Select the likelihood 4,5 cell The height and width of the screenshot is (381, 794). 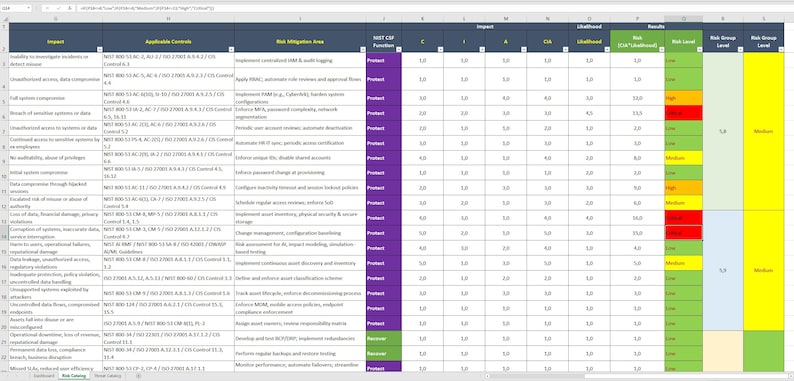click(x=589, y=113)
